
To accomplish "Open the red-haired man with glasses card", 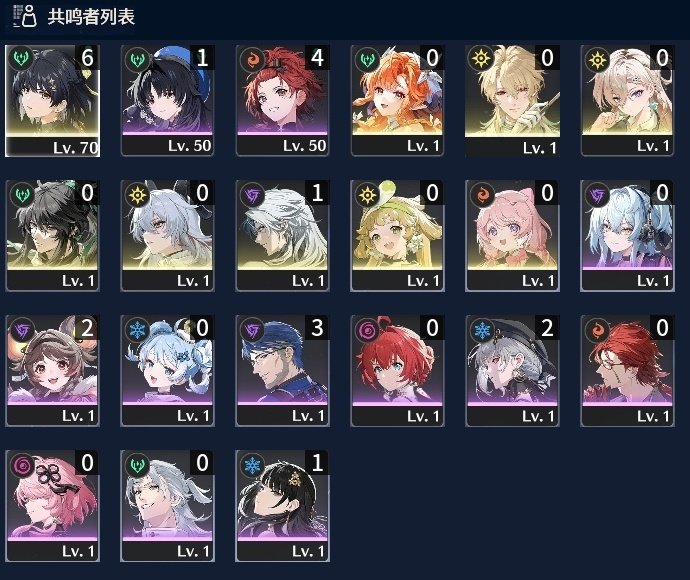I will (628, 371).
